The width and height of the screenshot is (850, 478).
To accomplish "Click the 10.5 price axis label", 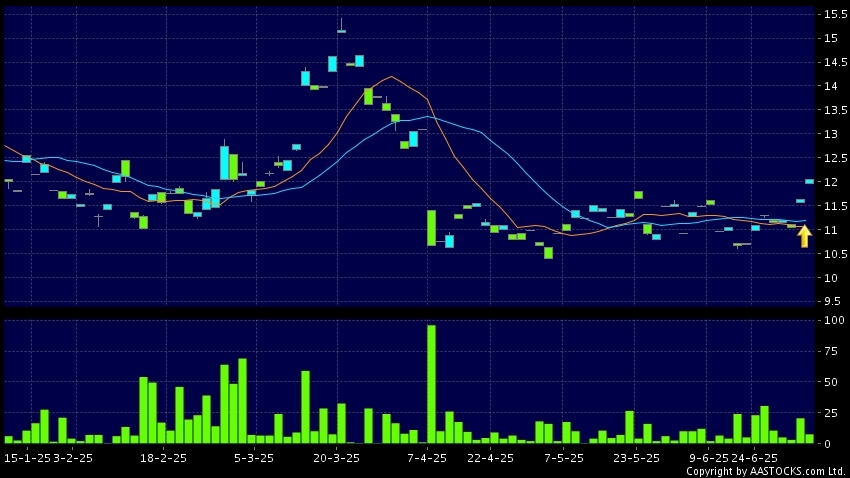I will (x=835, y=254).
